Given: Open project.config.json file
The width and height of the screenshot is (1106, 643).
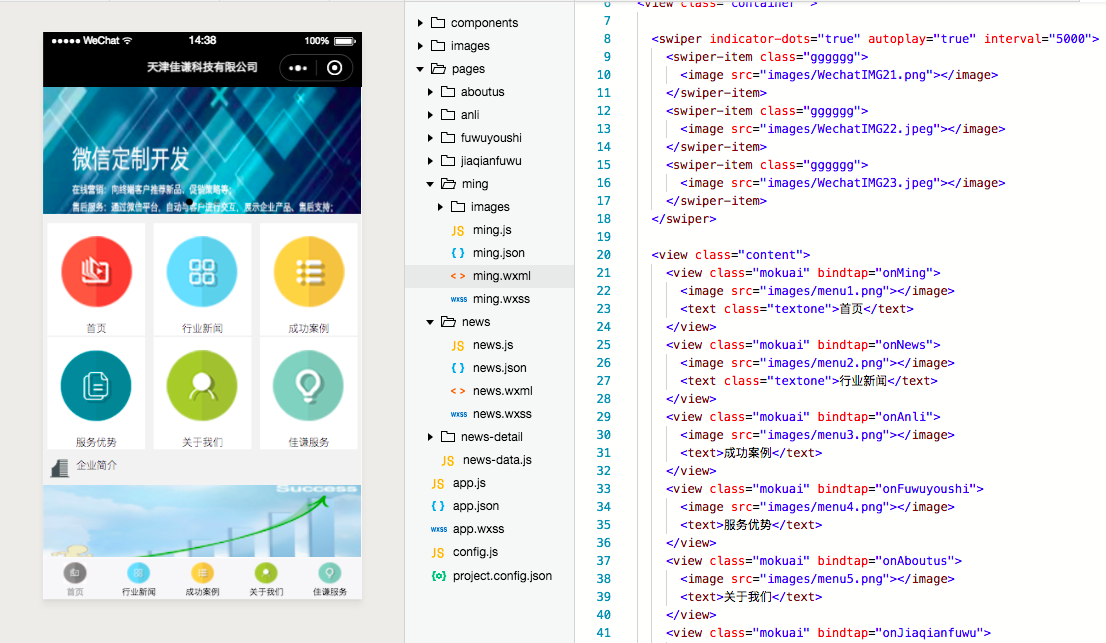Looking at the screenshot, I should click(502, 575).
